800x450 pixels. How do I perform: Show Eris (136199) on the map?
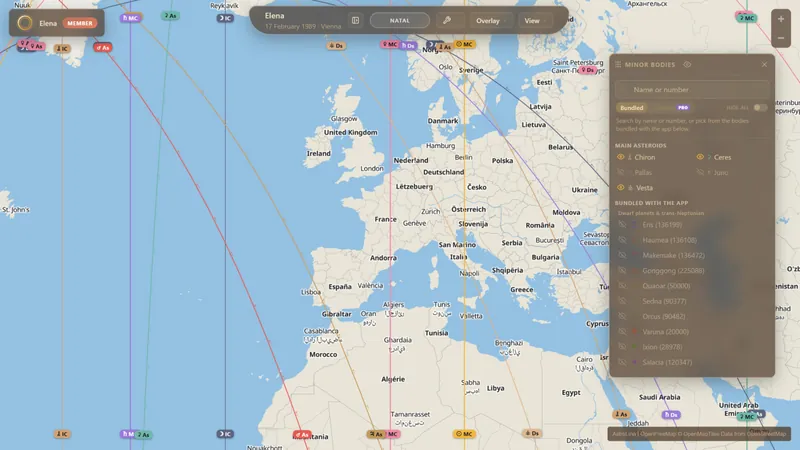[x=622, y=224]
